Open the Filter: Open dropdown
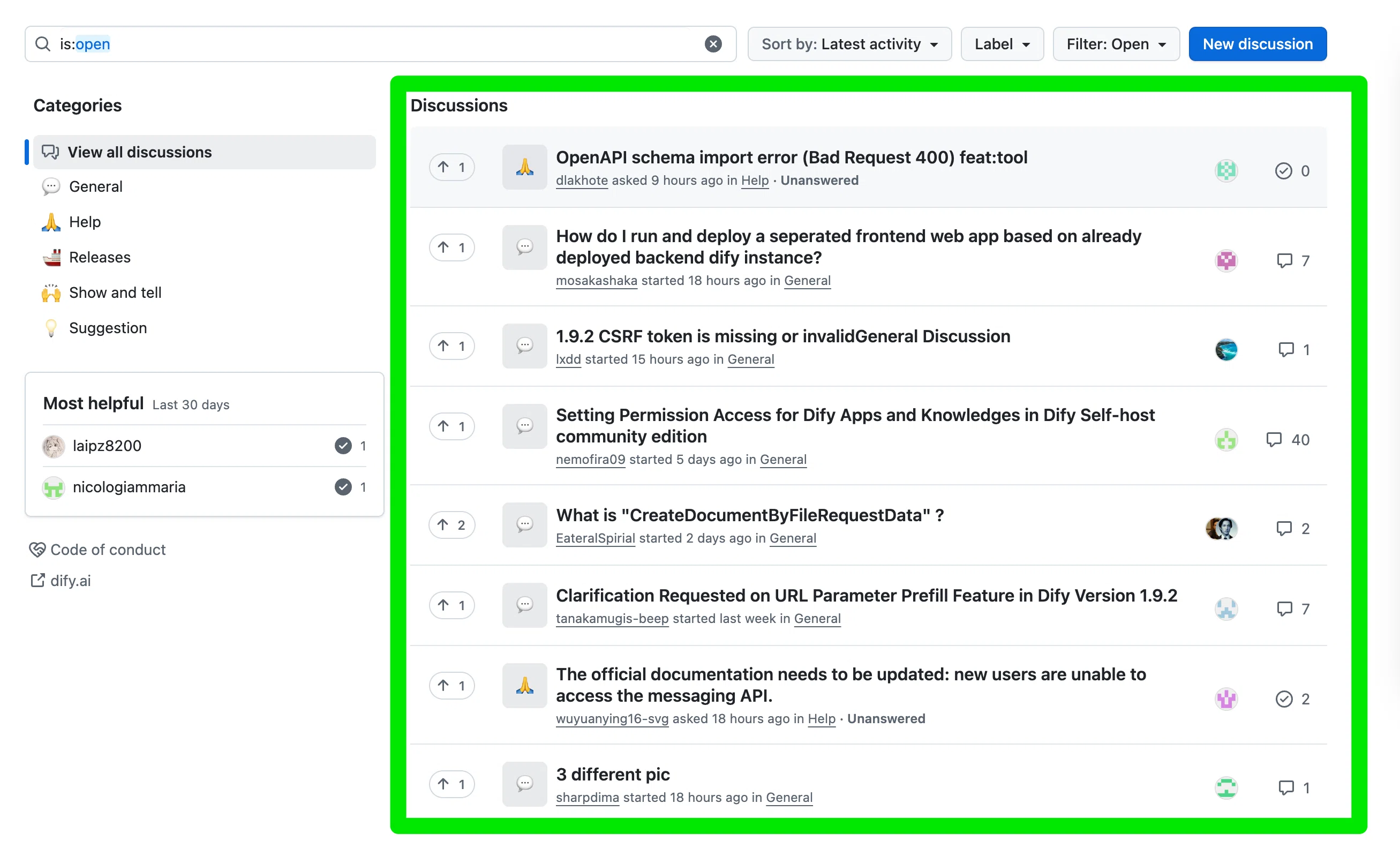 point(1116,44)
